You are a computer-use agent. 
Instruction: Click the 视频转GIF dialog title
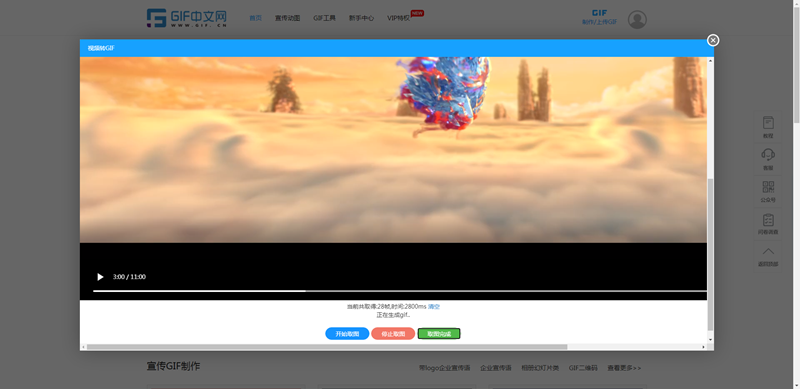(101, 48)
